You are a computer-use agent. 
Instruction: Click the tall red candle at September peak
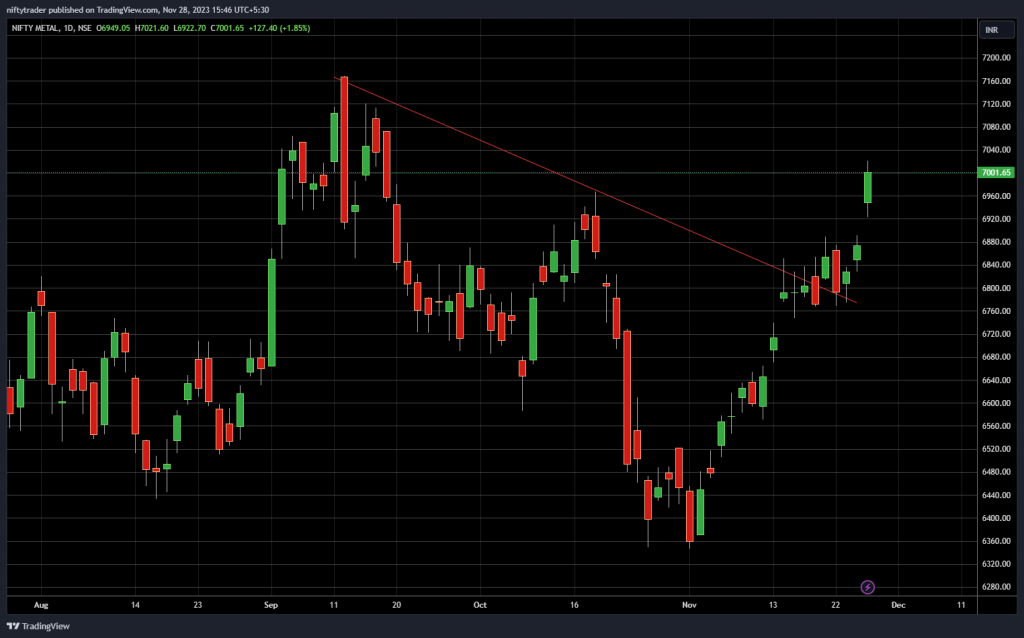point(344,150)
